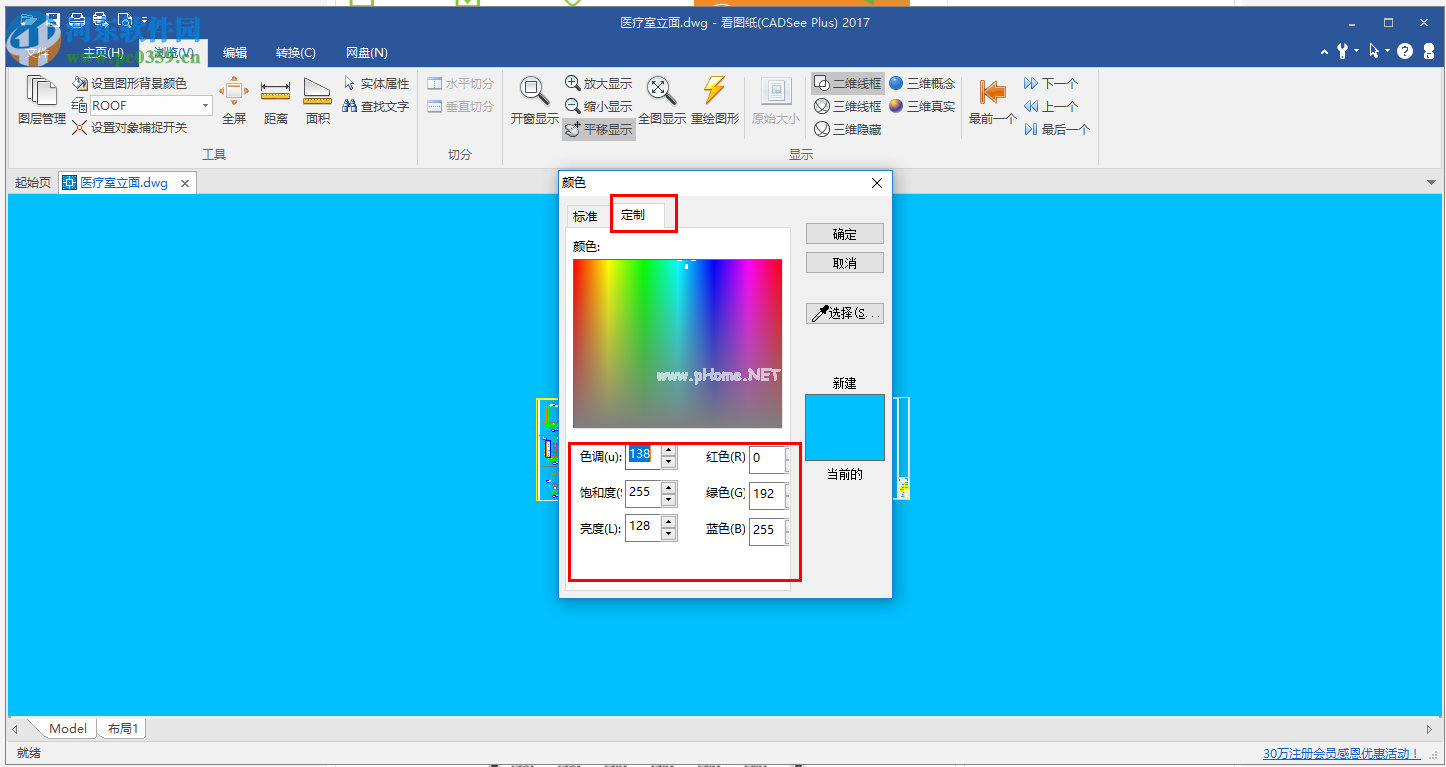Open the ROOF layer dropdown
1446x767 pixels.
click(206, 105)
